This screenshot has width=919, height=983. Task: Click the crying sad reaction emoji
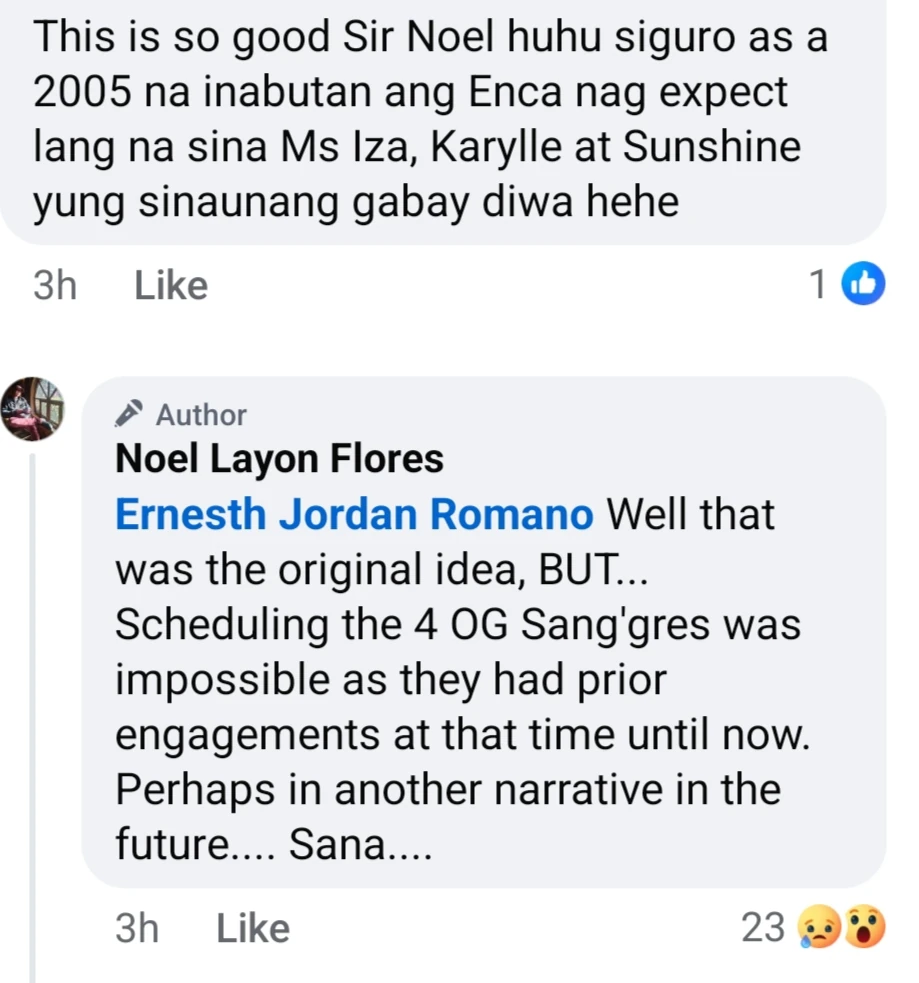coord(817,929)
